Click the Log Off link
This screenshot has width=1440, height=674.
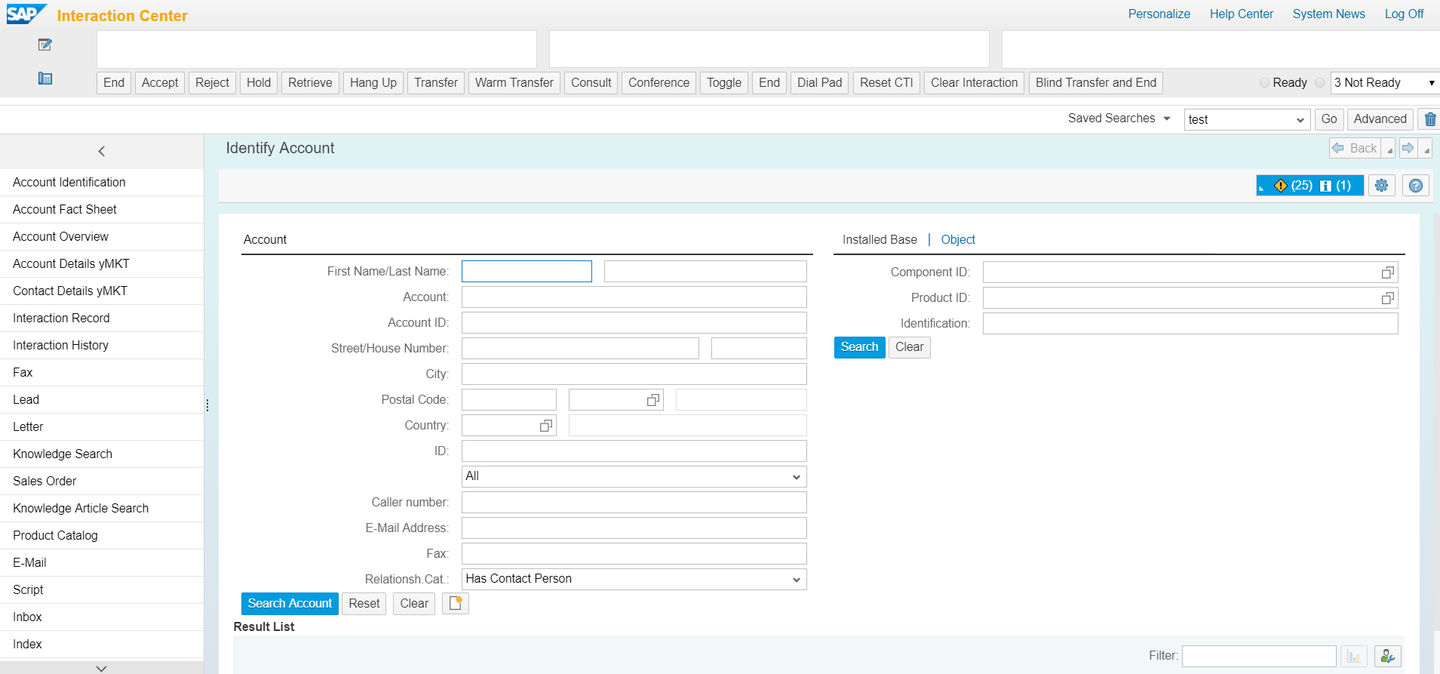[x=1404, y=14]
